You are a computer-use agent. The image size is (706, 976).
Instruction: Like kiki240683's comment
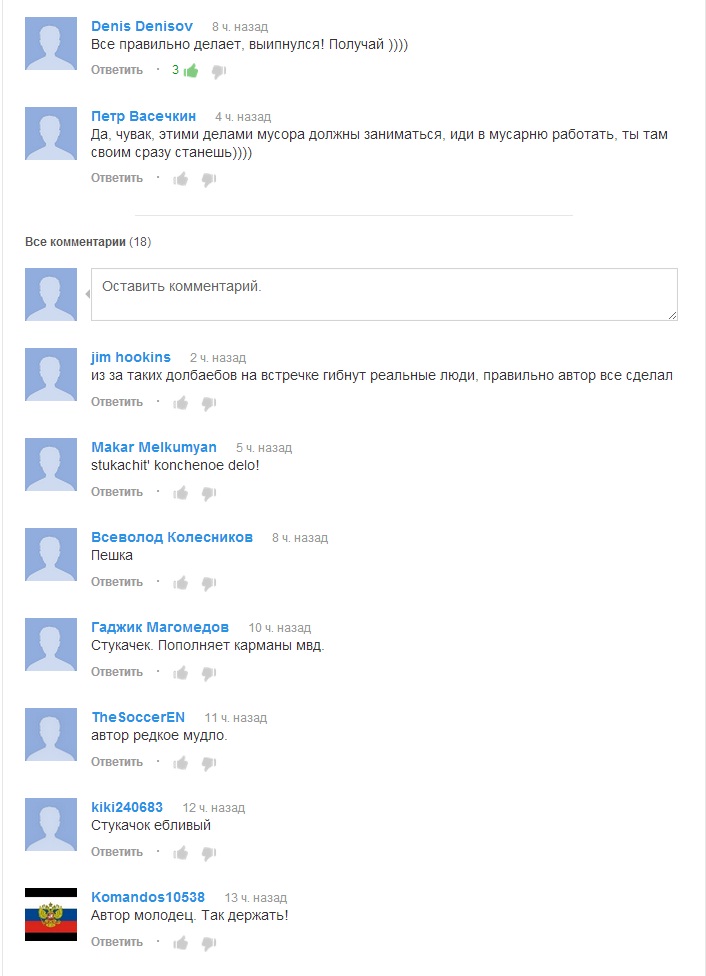[181, 853]
